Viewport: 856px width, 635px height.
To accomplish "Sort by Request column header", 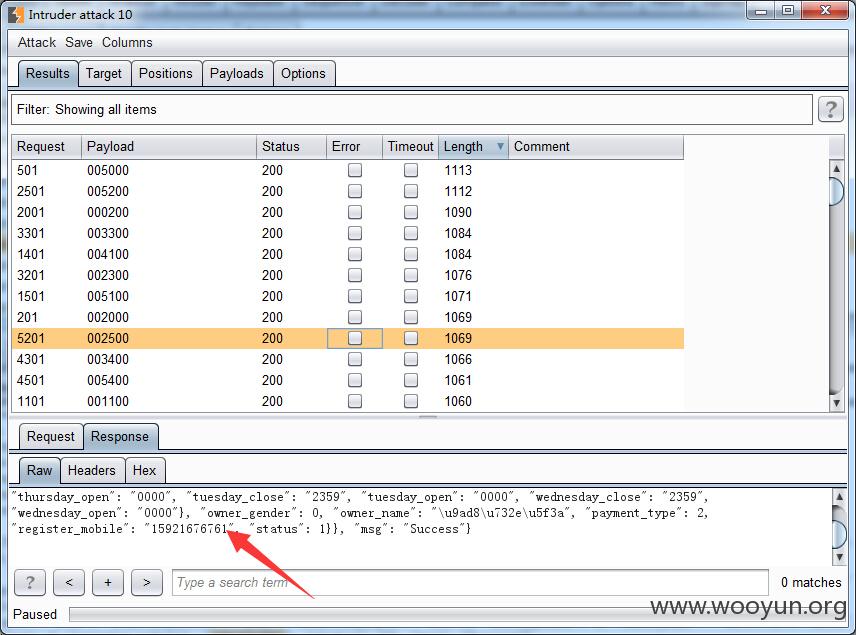I will 47,146.
